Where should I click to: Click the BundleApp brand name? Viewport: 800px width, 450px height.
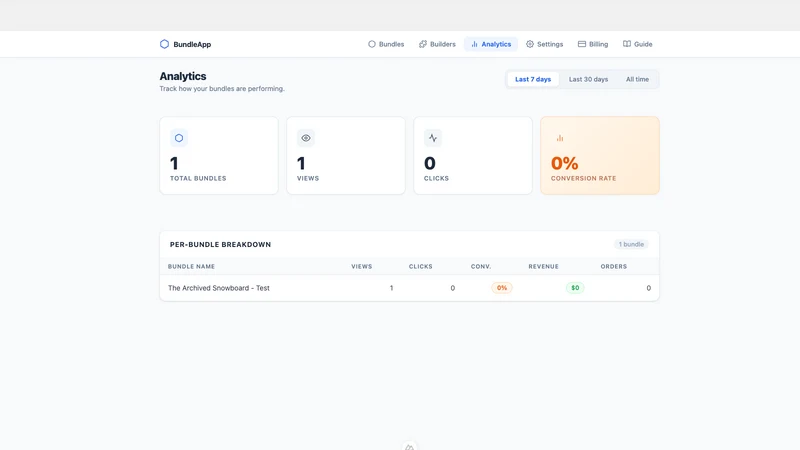click(192, 44)
